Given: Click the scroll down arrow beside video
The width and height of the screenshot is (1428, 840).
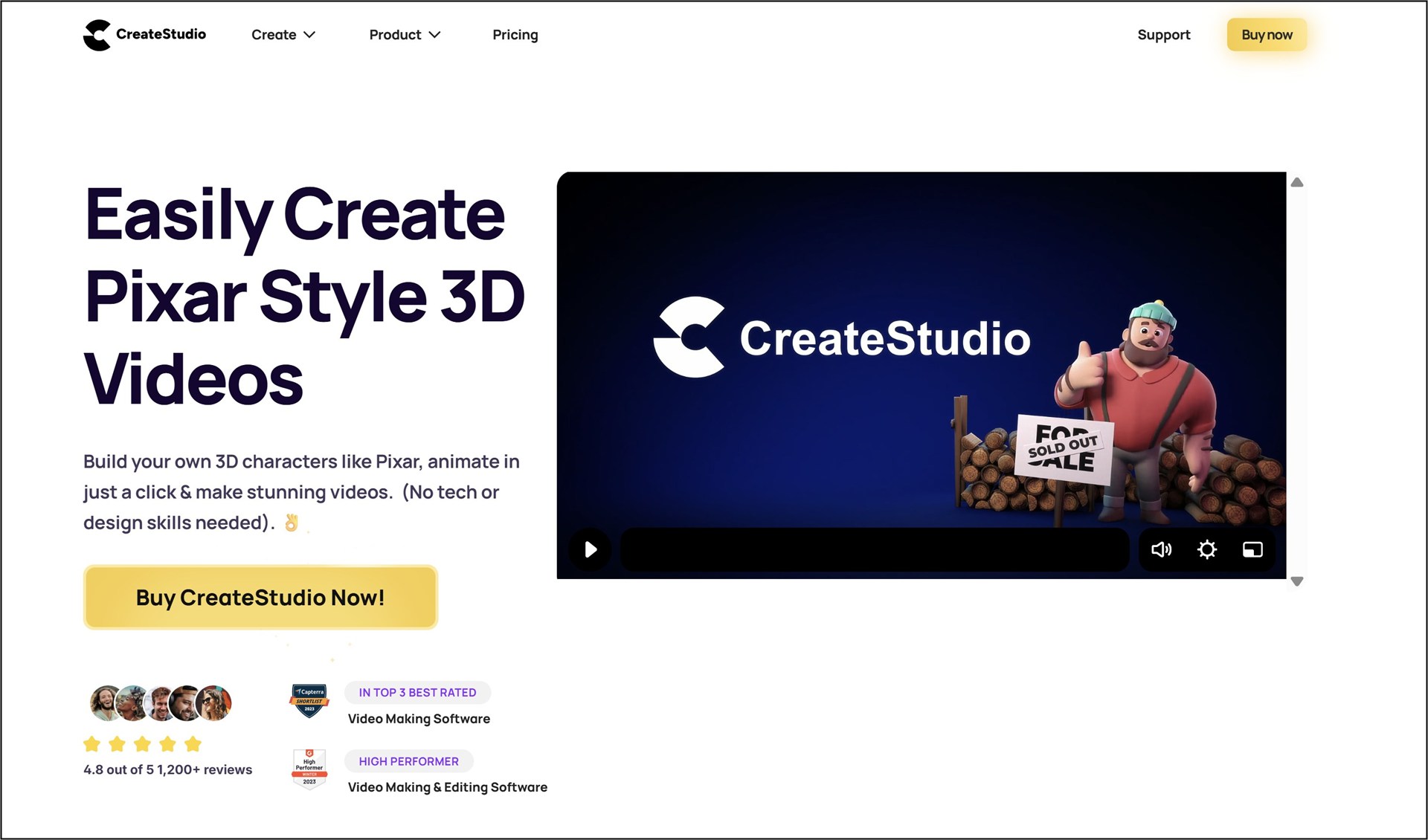Looking at the screenshot, I should (x=1297, y=581).
